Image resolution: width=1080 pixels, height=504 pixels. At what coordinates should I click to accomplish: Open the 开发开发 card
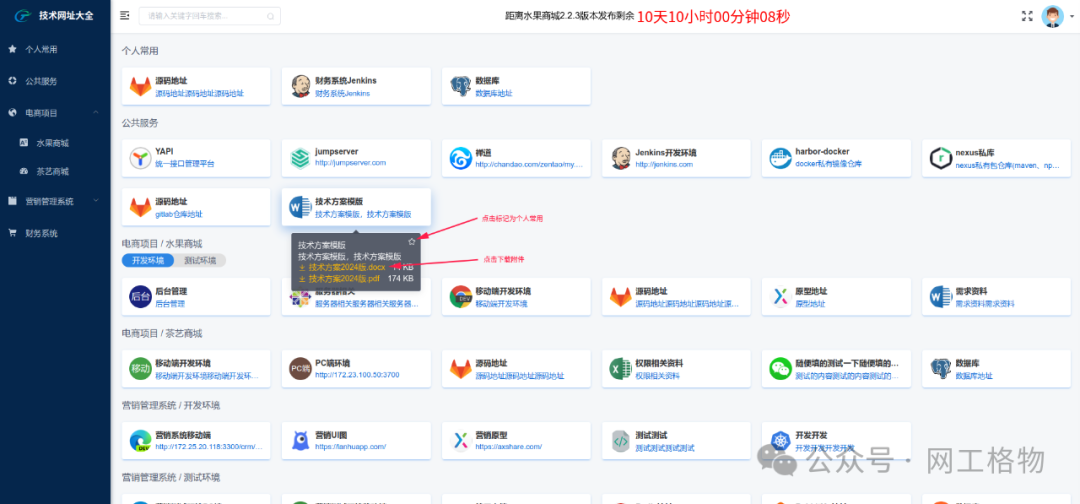tap(836, 440)
